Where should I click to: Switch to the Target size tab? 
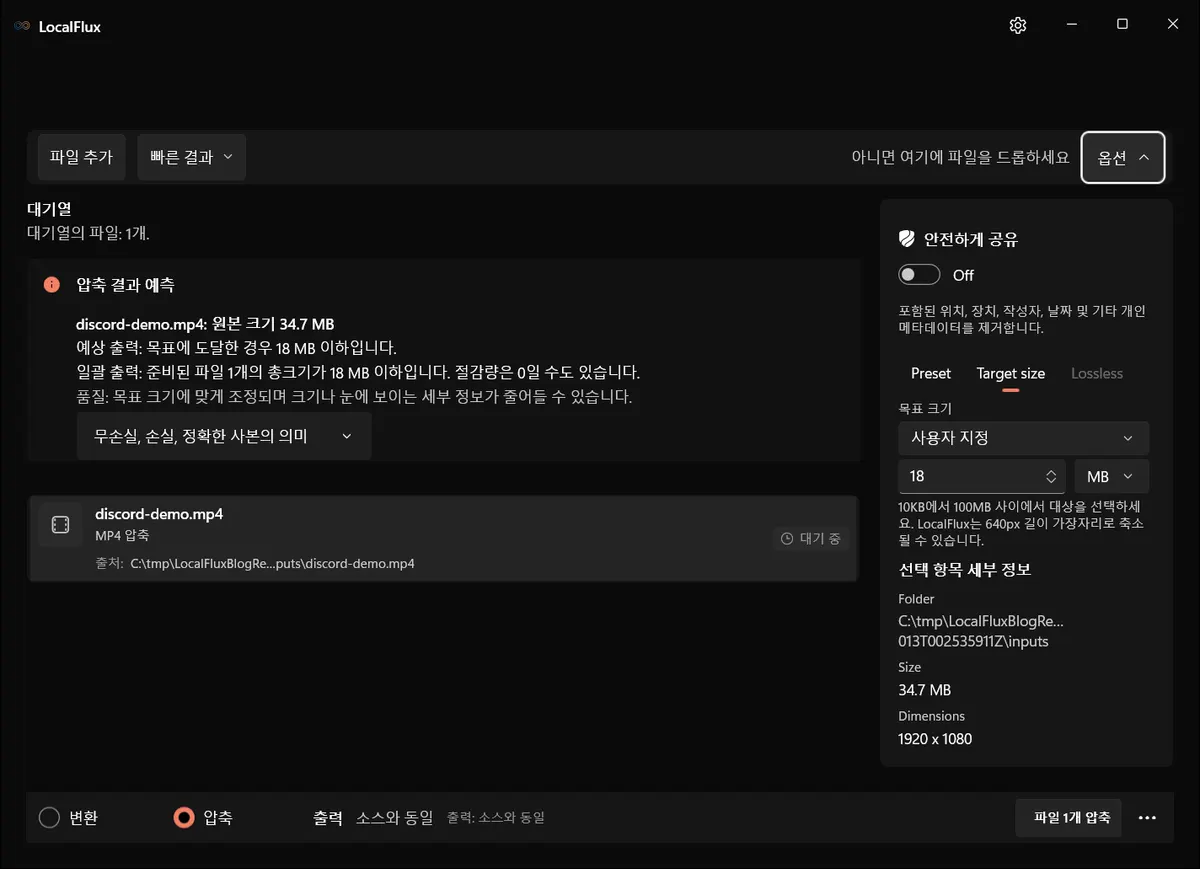coord(1011,373)
